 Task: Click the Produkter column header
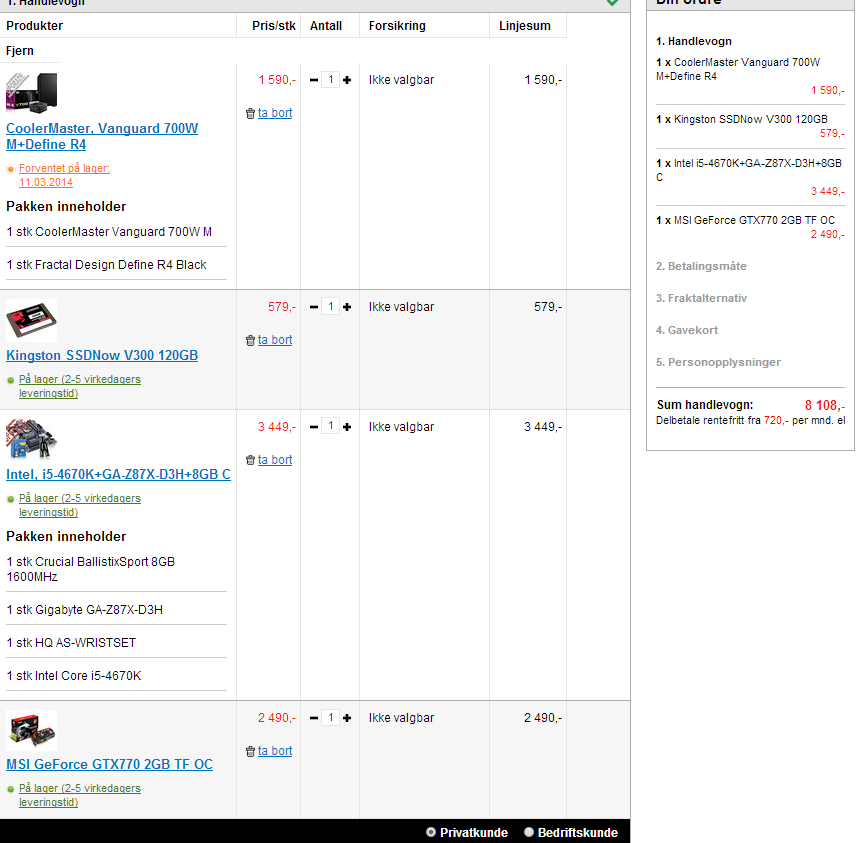click(34, 26)
